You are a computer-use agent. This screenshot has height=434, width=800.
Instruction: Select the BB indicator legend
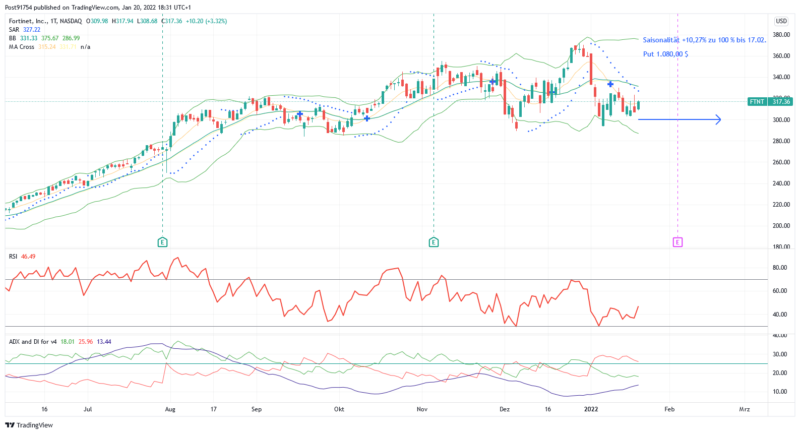(13, 38)
